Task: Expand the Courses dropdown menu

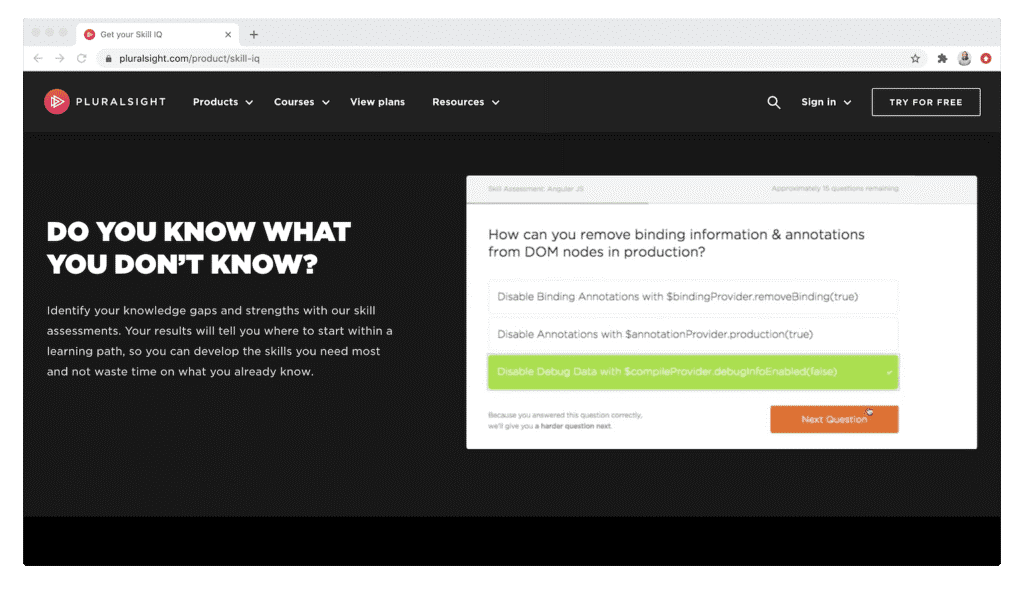Action: pos(302,102)
